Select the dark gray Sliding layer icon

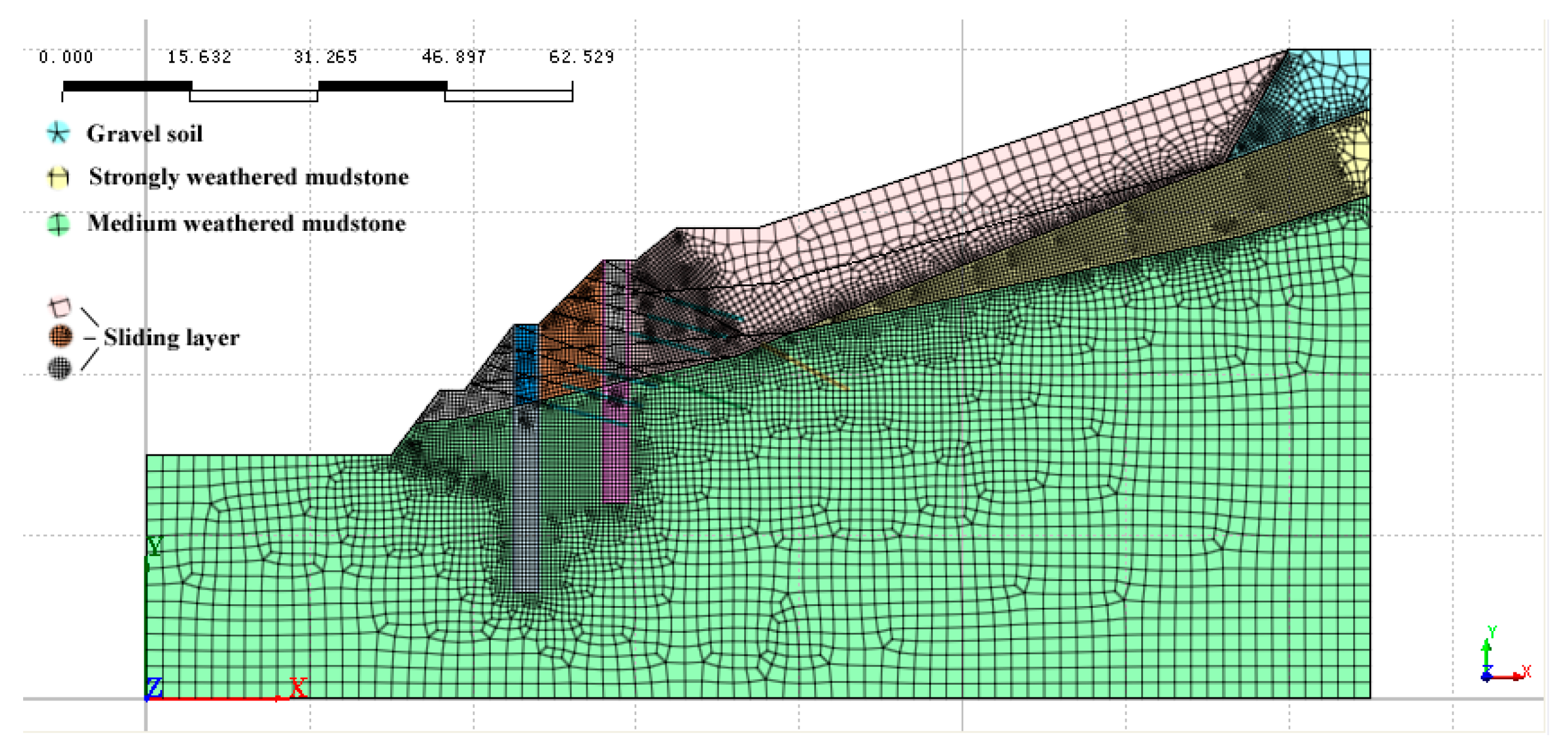(59, 367)
